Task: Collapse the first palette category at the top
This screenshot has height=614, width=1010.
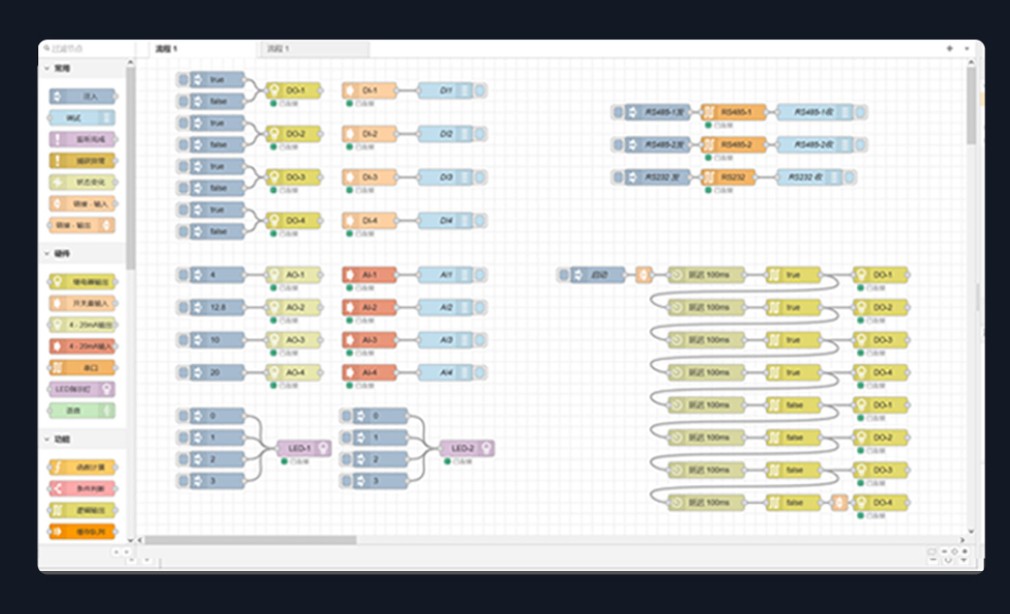Action: [46, 69]
